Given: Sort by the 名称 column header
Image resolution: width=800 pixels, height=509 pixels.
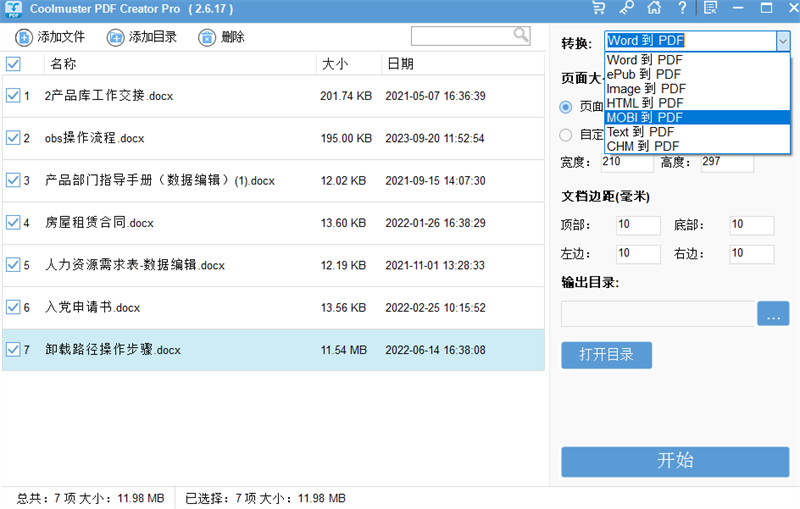Looking at the screenshot, I should 63,64.
